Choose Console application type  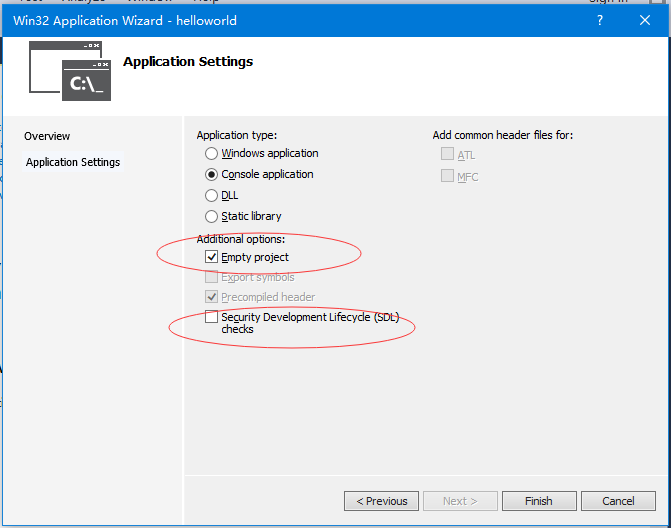211,174
